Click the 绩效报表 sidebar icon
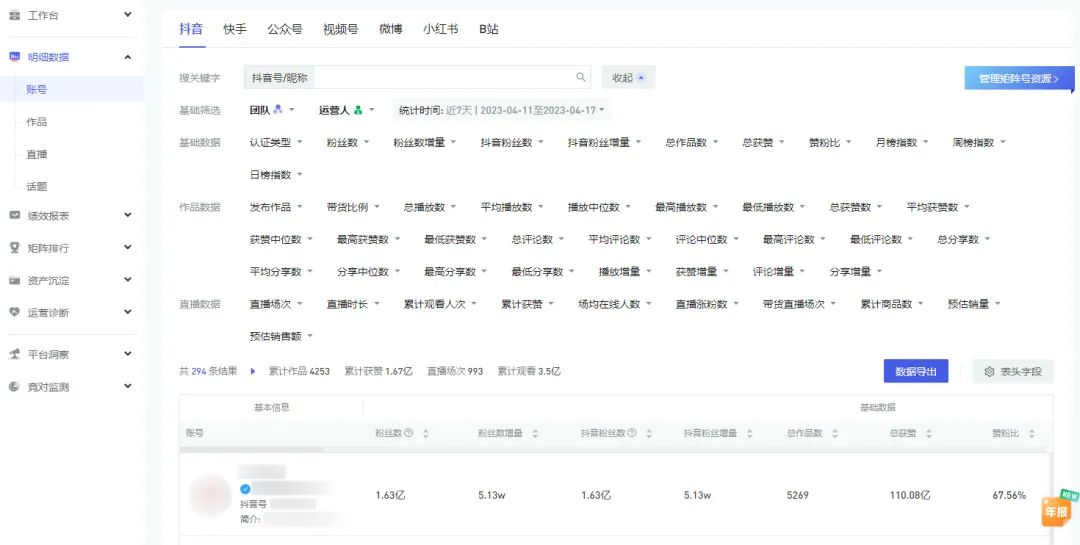 coord(14,216)
